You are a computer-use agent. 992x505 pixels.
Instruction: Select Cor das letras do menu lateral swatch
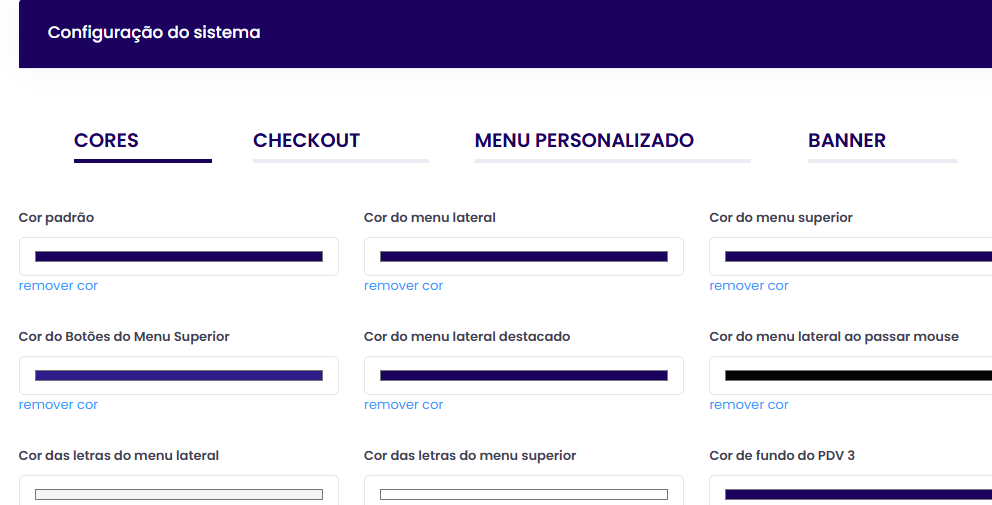(x=178, y=494)
